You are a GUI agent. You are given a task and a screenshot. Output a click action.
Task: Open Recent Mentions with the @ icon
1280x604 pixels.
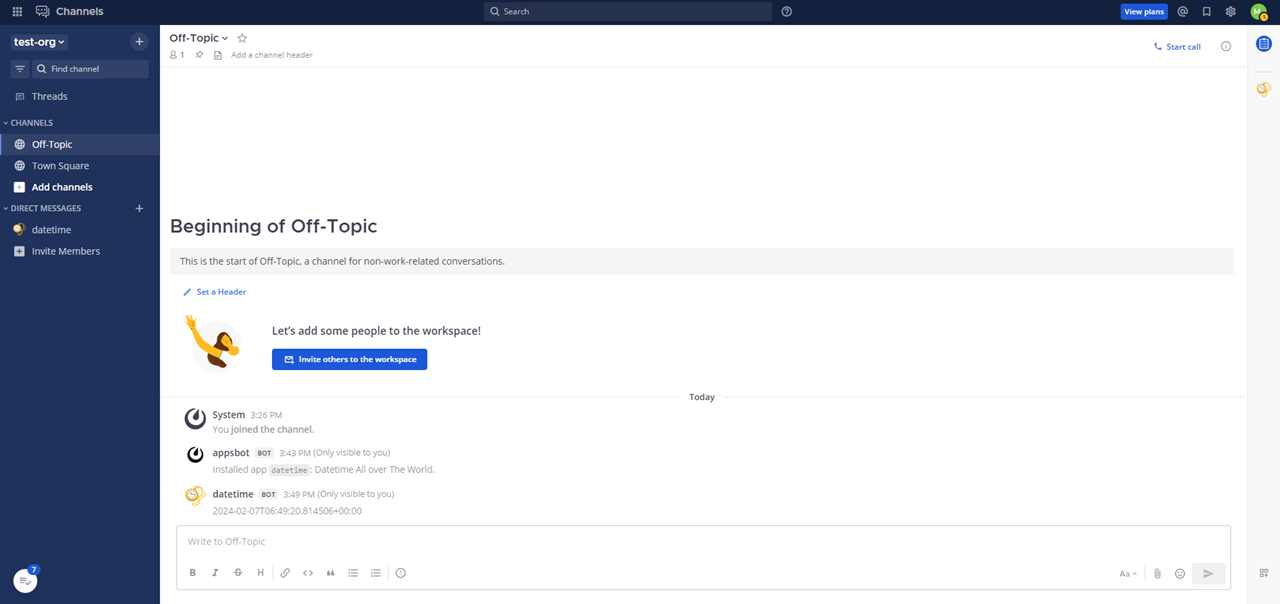(1182, 11)
